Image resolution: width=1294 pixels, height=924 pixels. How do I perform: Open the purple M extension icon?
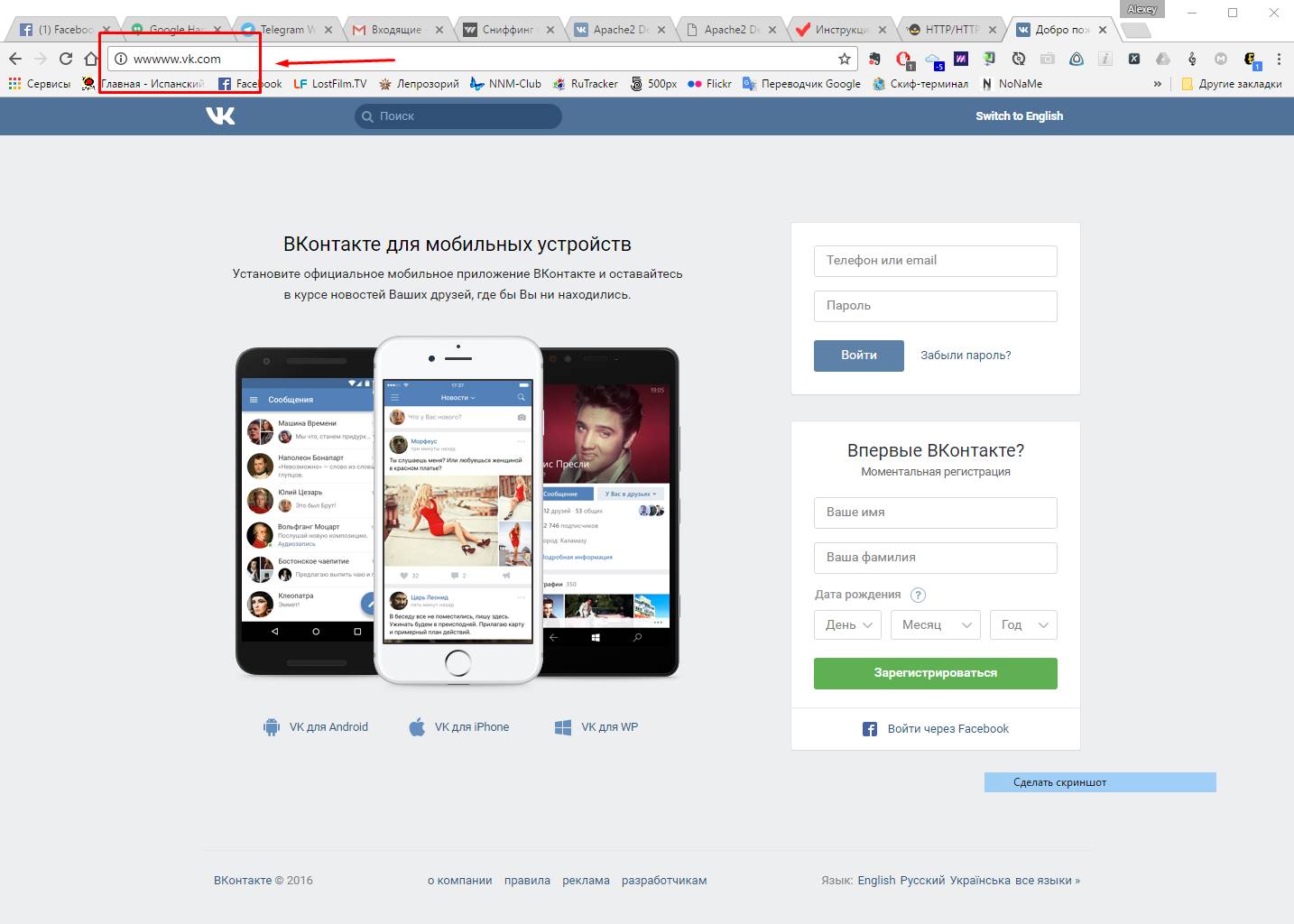(x=961, y=59)
